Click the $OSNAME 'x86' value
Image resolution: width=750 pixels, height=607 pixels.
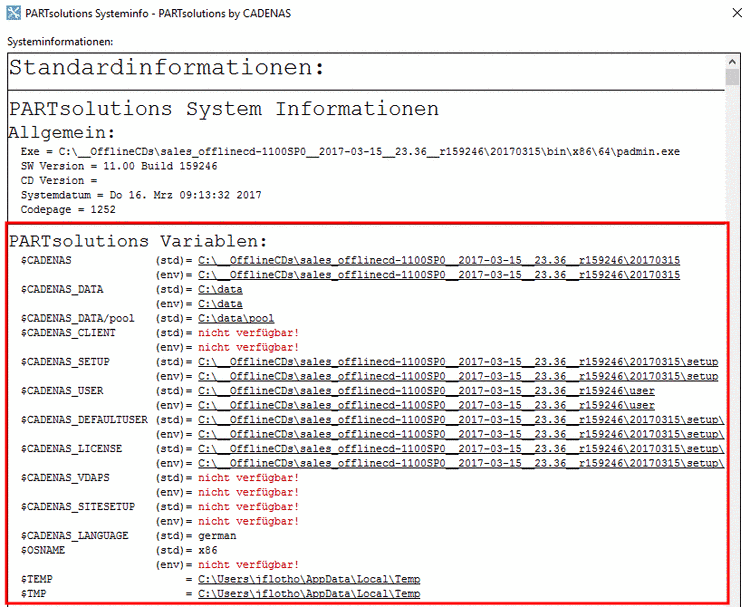click(x=208, y=551)
